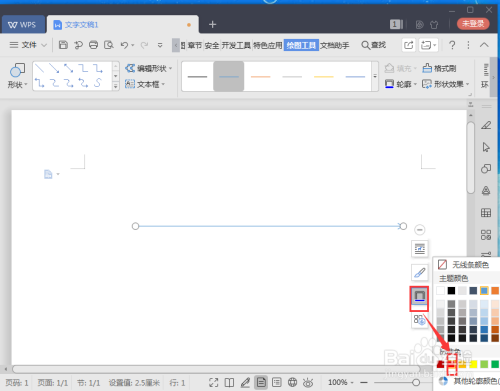Click fullscreen icon in status bar
The image size is (500, 391).
pos(214,382)
